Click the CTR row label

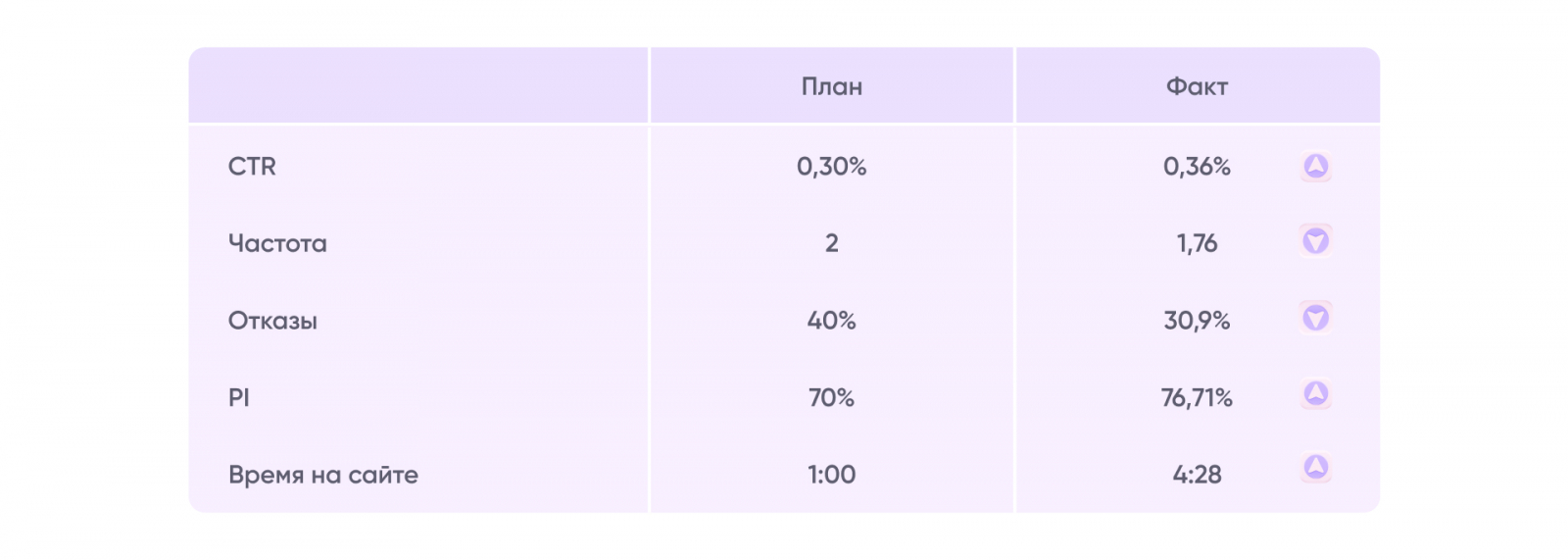tap(252, 167)
